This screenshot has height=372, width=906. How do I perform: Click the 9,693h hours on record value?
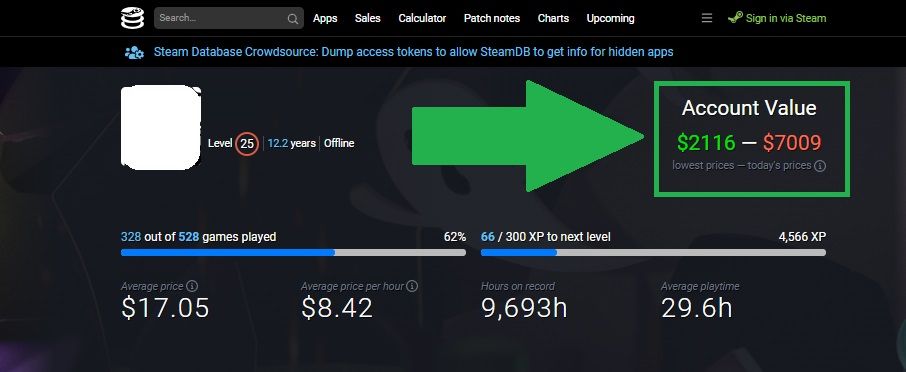[x=524, y=308]
